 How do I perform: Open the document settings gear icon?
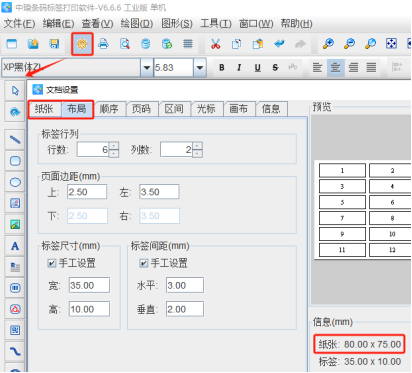(x=82, y=44)
